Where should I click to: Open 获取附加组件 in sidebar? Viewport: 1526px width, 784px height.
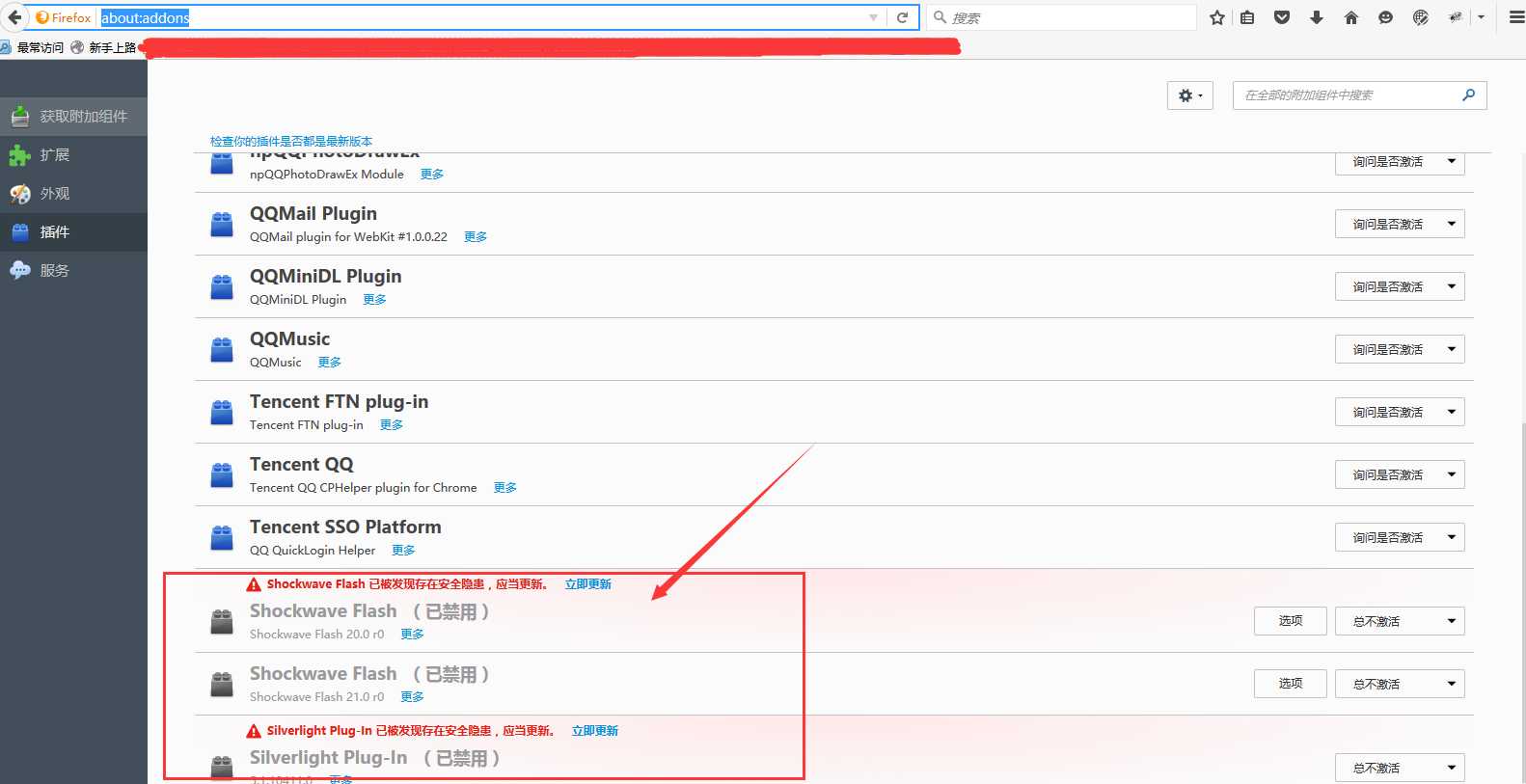(x=73, y=117)
